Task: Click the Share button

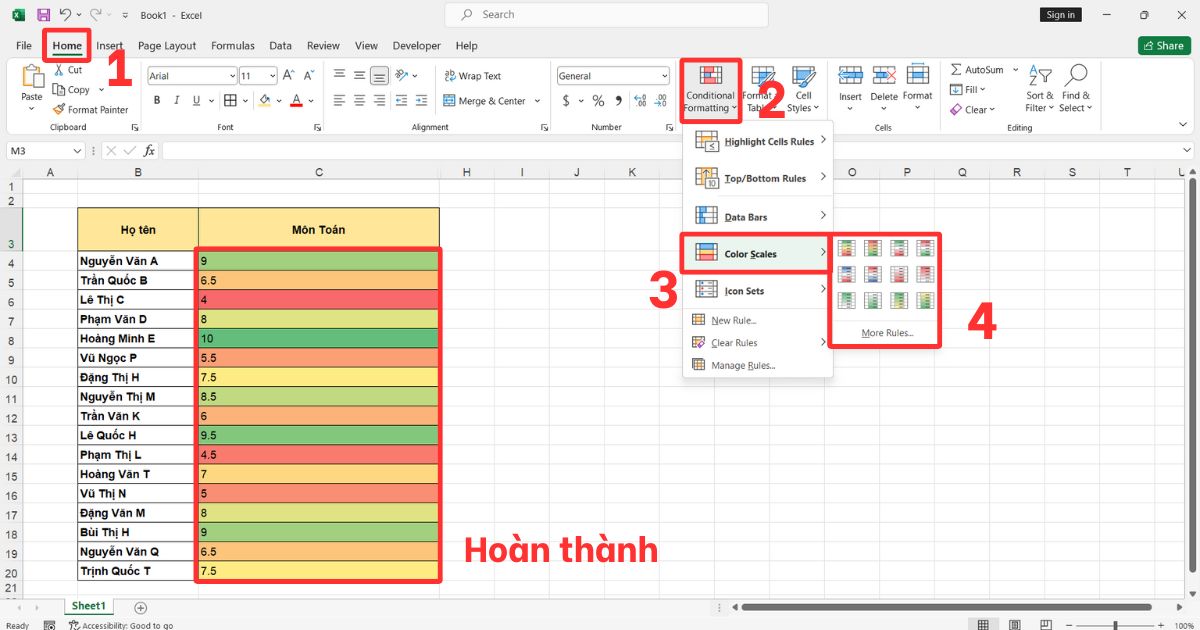Action: click(1163, 46)
